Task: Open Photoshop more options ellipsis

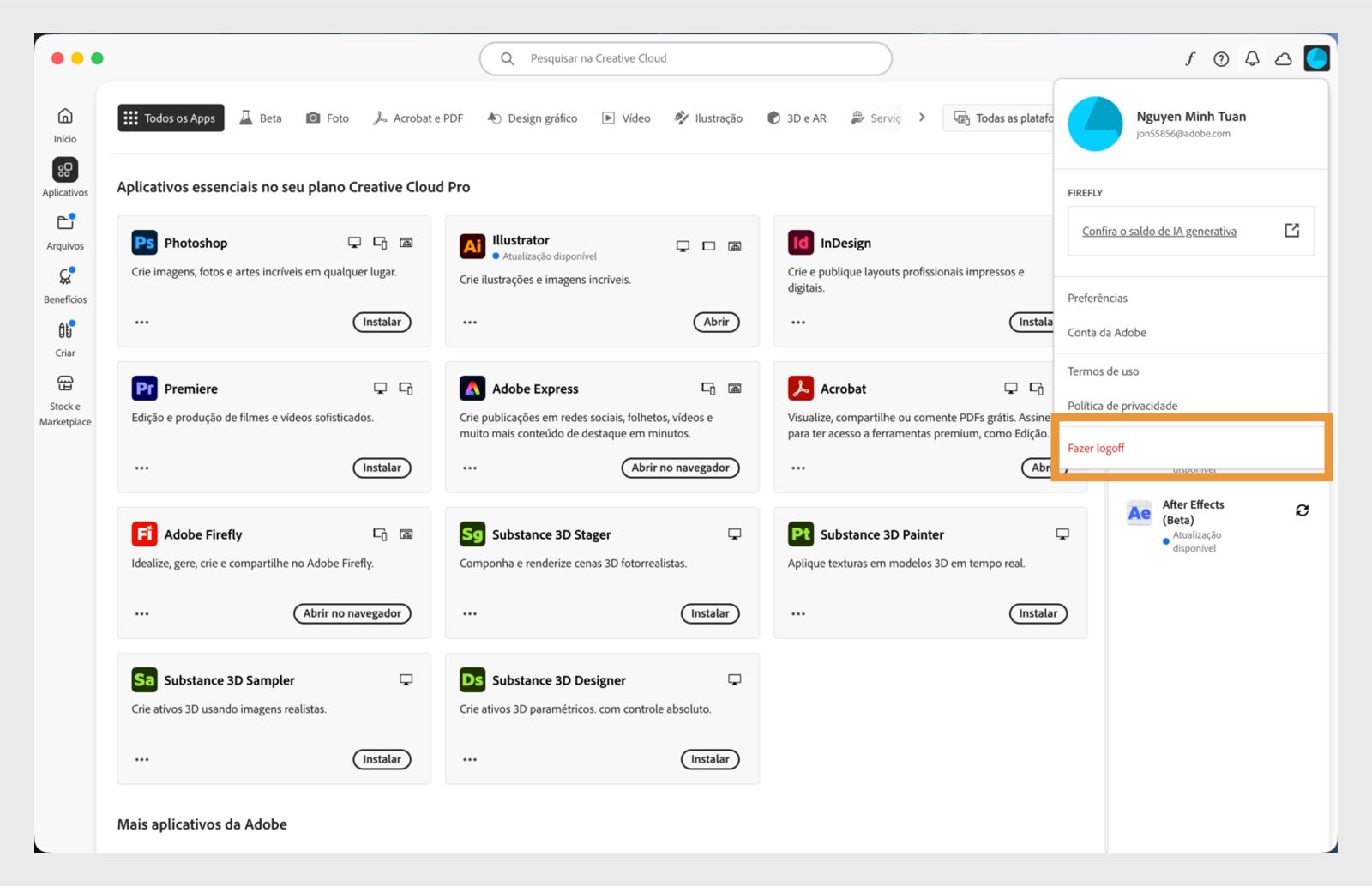Action: [x=141, y=323]
